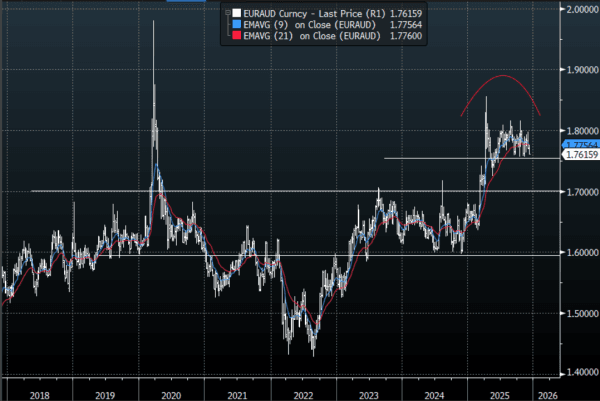Image resolution: width=600 pixels, height=401 pixels.
Task: Select the 'EURAUD Curncy - Last Price (R1)' legend label
Action: (x=314, y=14)
